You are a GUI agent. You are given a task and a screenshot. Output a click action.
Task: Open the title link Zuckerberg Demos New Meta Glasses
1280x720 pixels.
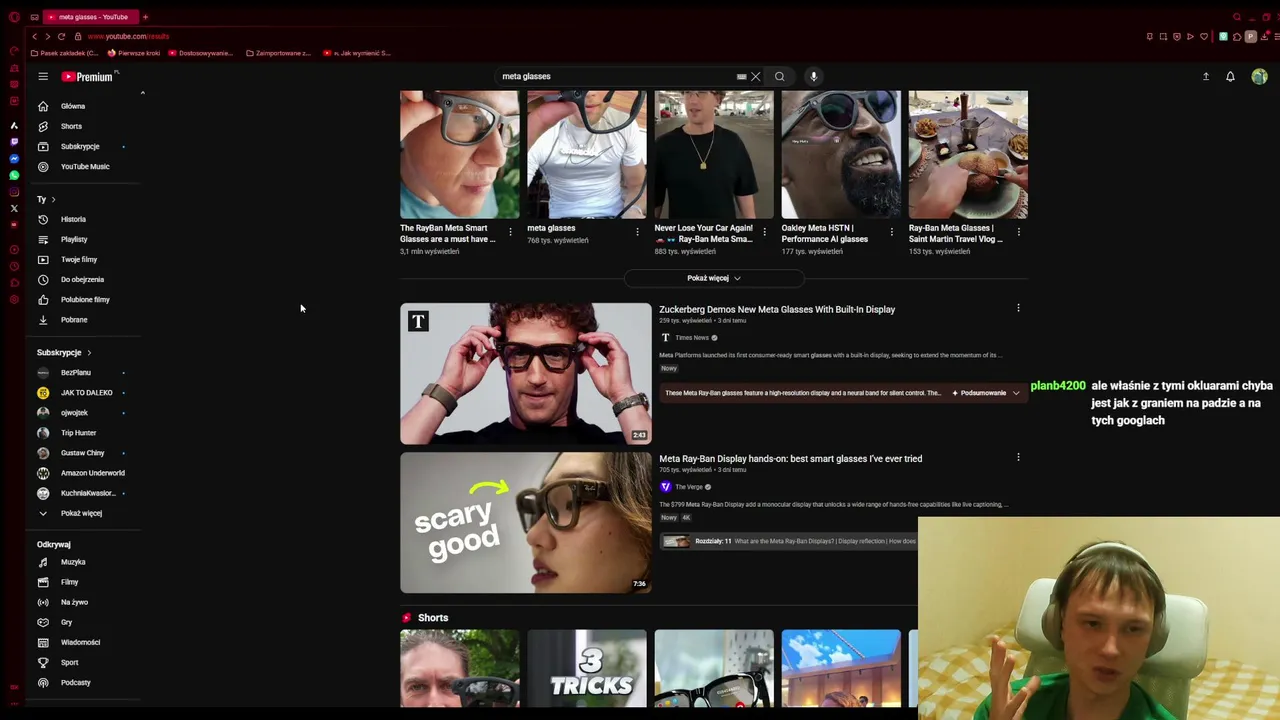pyautogui.click(x=777, y=309)
